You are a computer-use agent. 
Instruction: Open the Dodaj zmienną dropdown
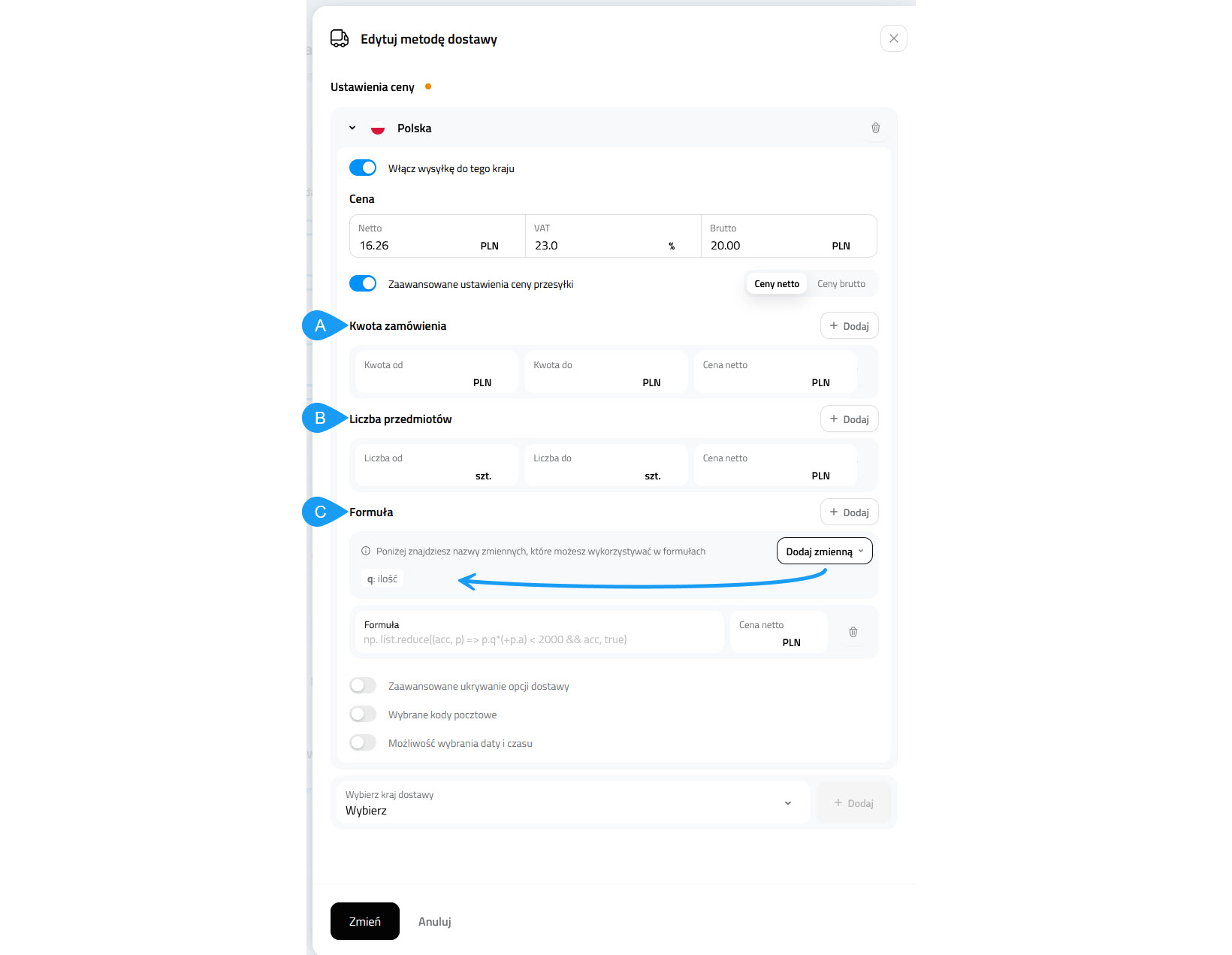[x=824, y=552]
